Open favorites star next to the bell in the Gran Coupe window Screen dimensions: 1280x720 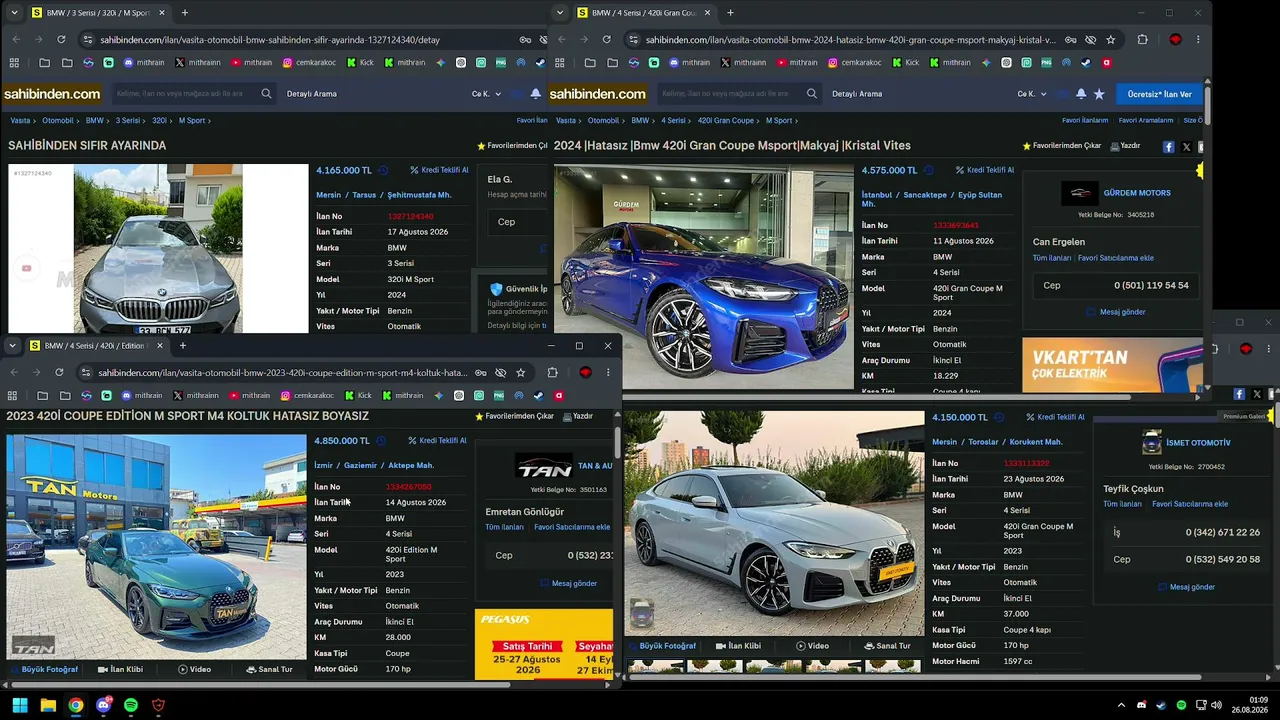click(x=1099, y=94)
